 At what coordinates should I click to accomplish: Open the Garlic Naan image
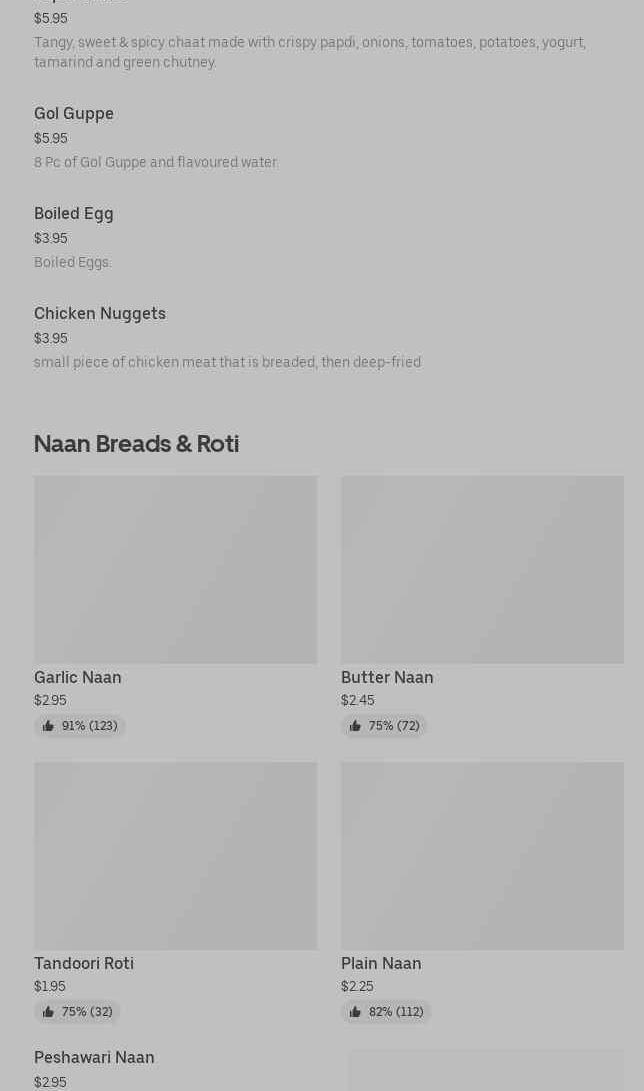click(x=175, y=569)
